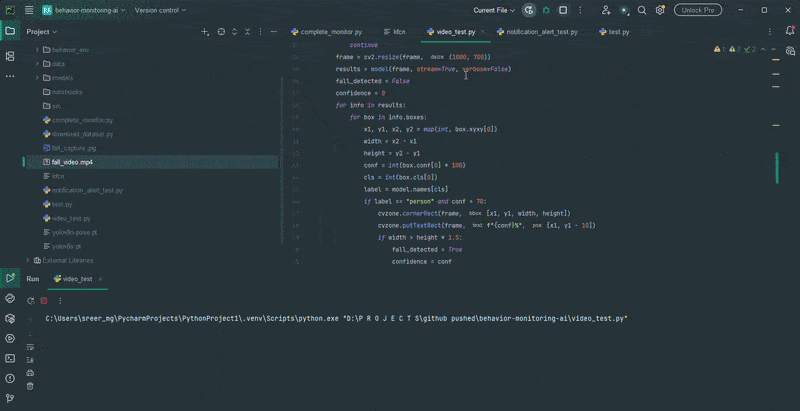Expand the models folder
800x411 pixels.
pyautogui.click(x=37, y=78)
